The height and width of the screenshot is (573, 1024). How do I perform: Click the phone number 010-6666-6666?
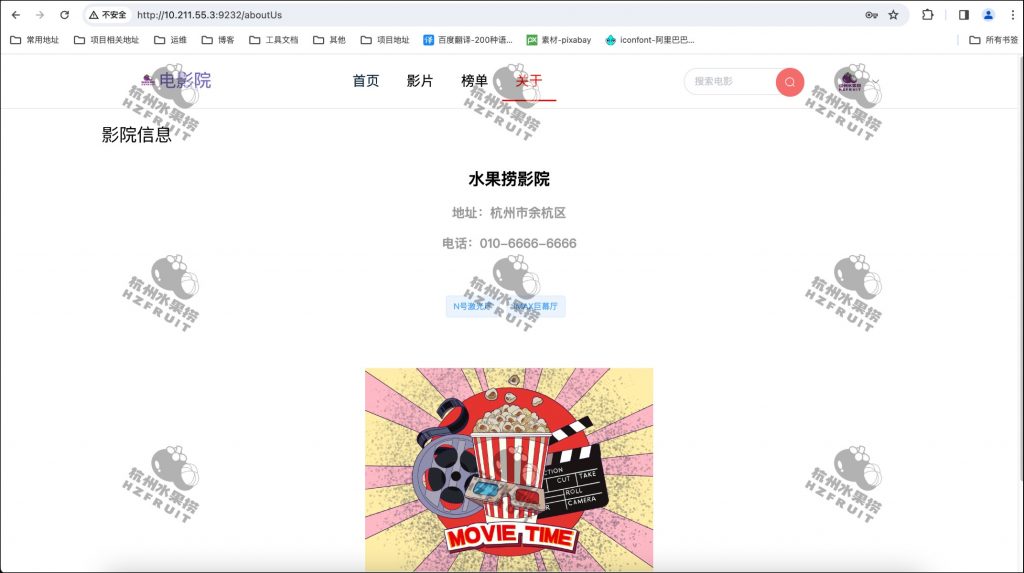coord(528,243)
